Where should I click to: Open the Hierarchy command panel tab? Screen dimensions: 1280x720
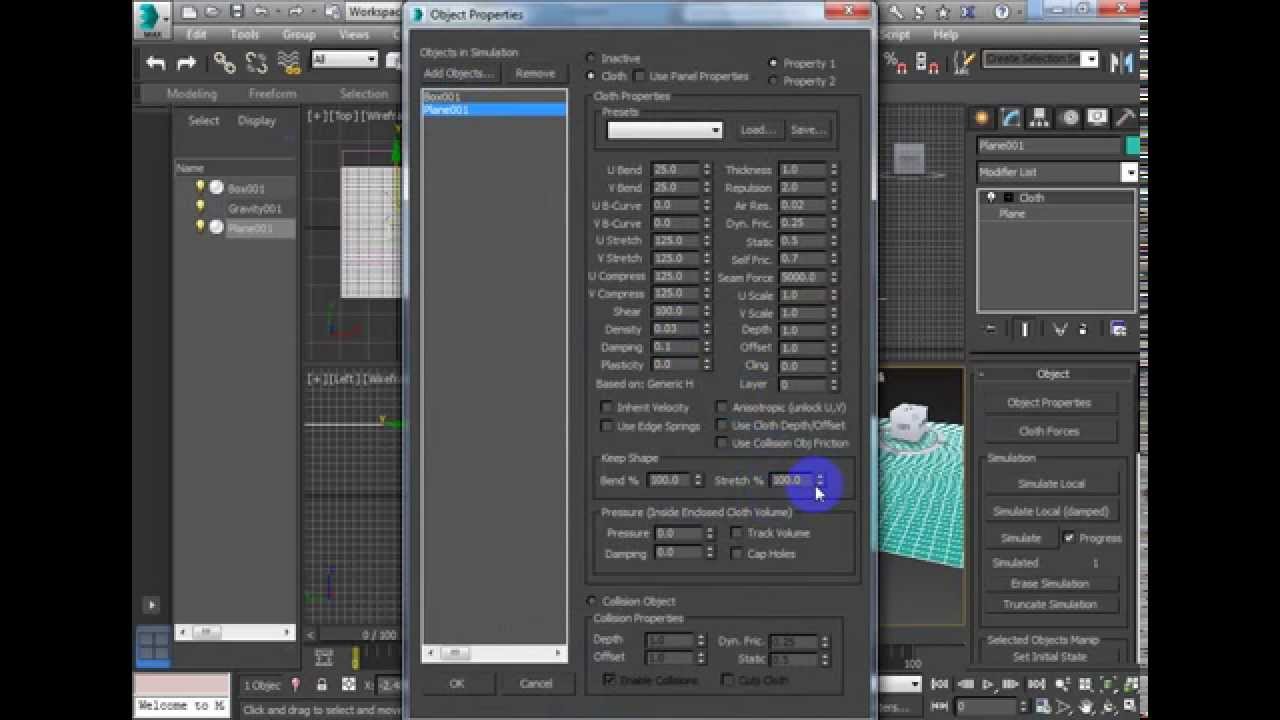pyautogui.click(x=1040, y=118)
